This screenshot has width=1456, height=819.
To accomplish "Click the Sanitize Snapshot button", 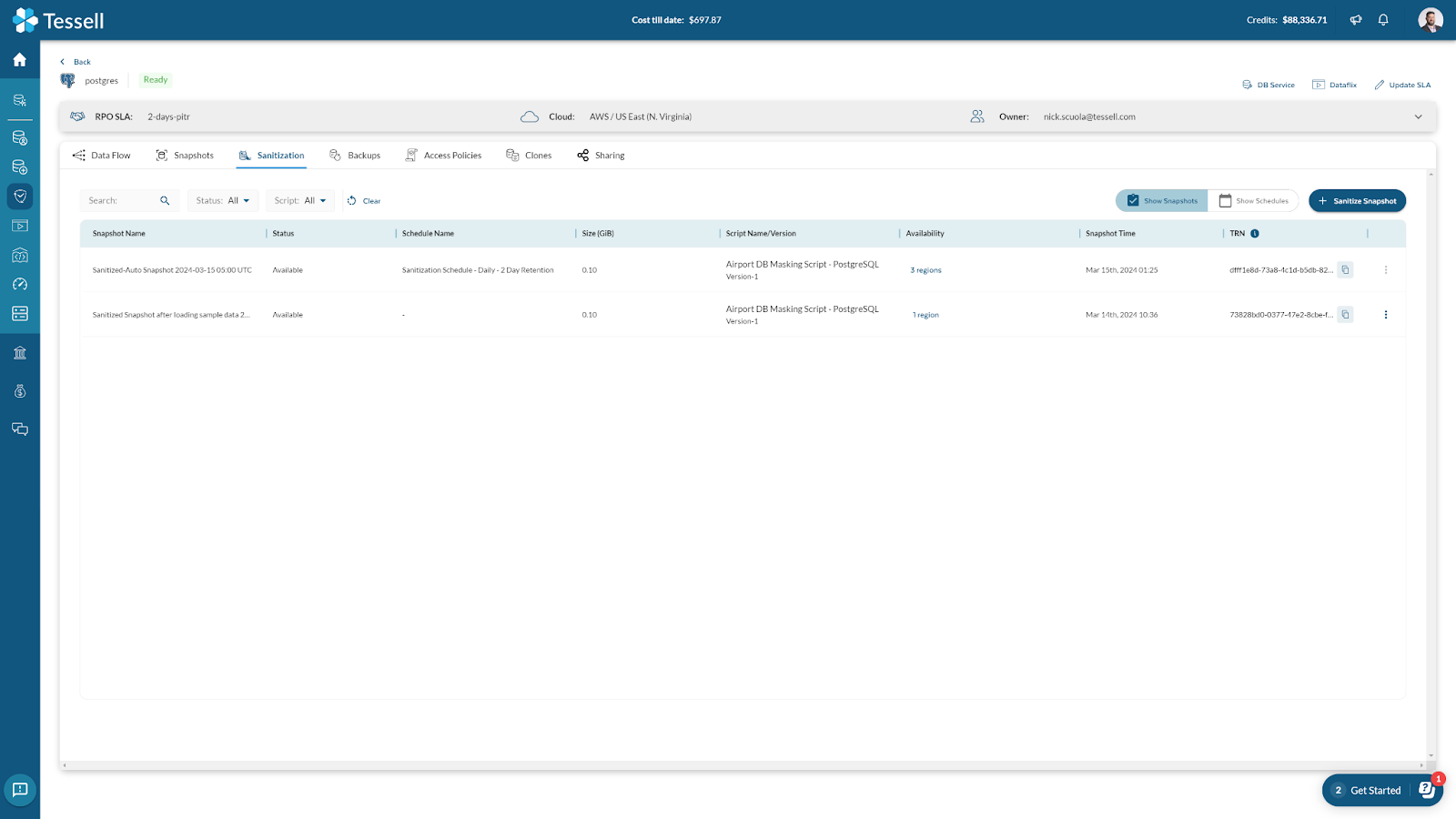I will [1357, 200].
